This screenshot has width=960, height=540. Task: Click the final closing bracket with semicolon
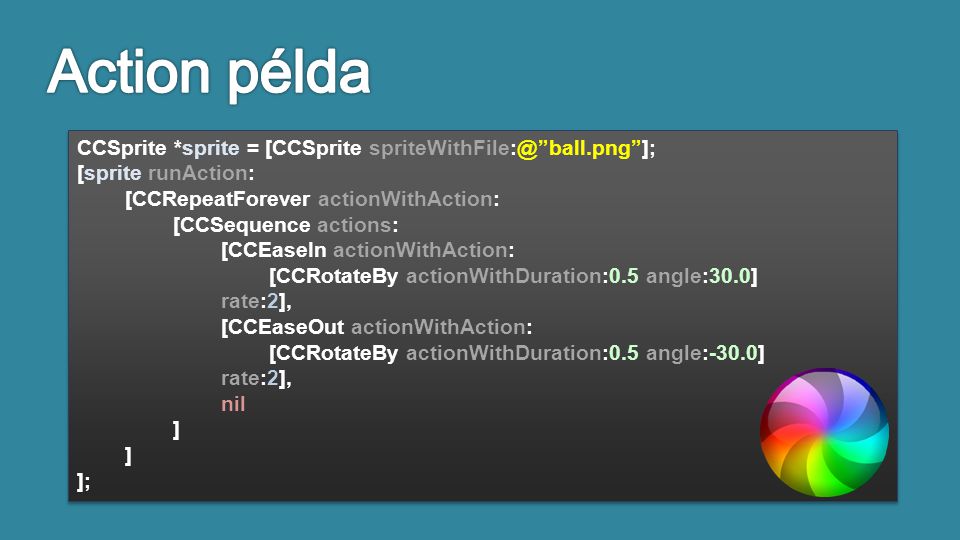coord(84,482)
